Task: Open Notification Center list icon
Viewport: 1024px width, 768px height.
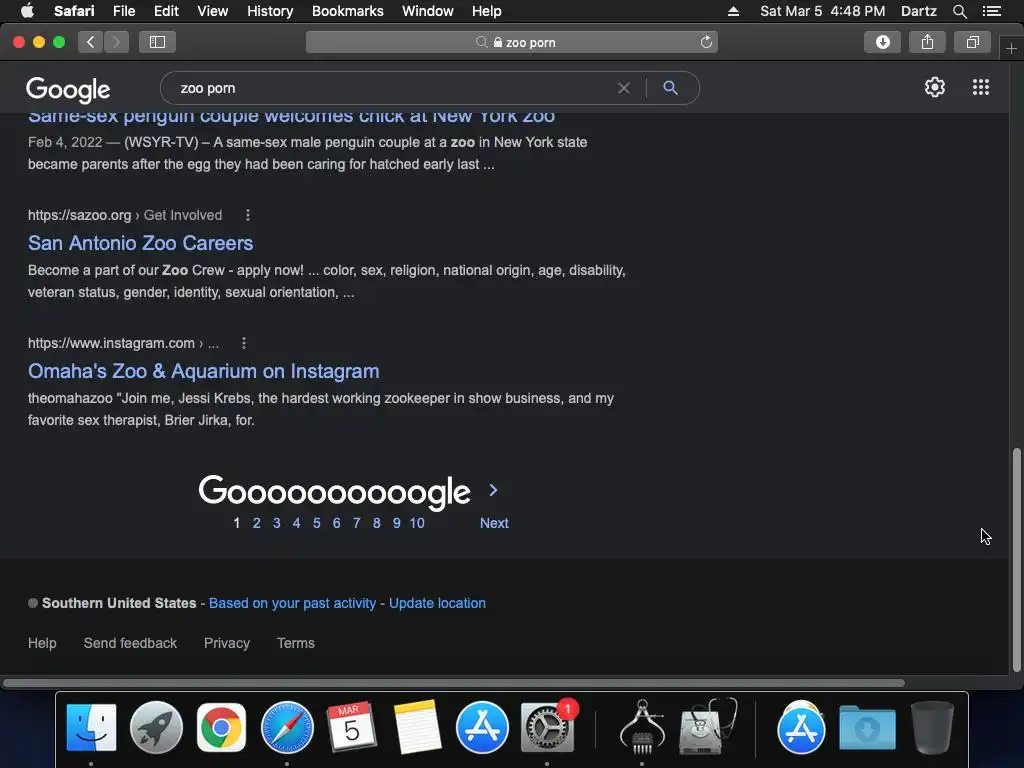Action: [x=992, y=11]
